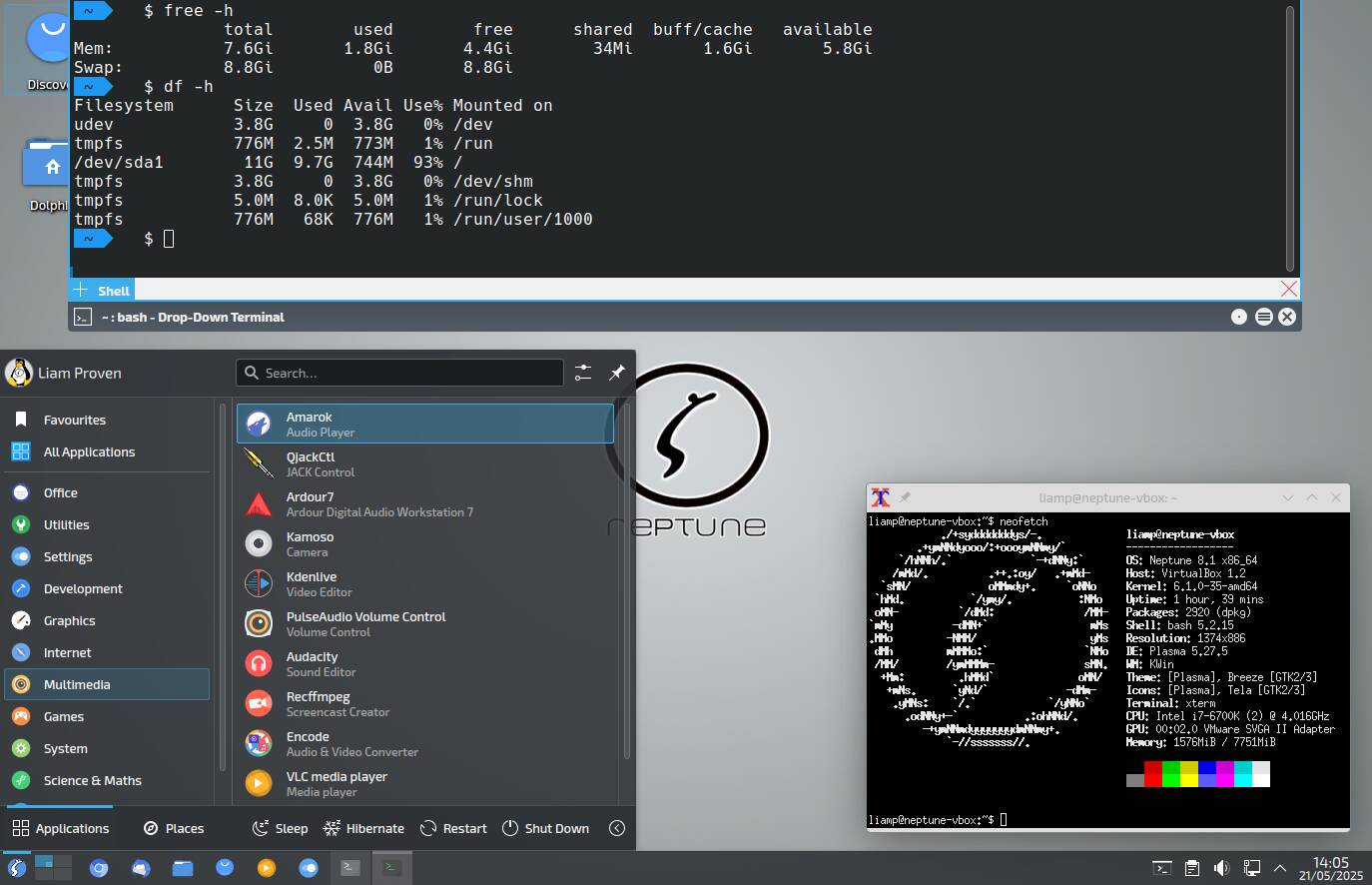Screen dimensions: 1372x885
Task: Click Liam Proven user avatar
Action: coord(18,373)
